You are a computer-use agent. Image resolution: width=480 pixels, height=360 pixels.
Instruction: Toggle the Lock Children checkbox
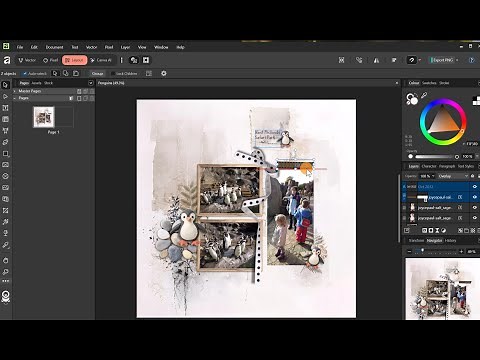click(x=113, y=73)
